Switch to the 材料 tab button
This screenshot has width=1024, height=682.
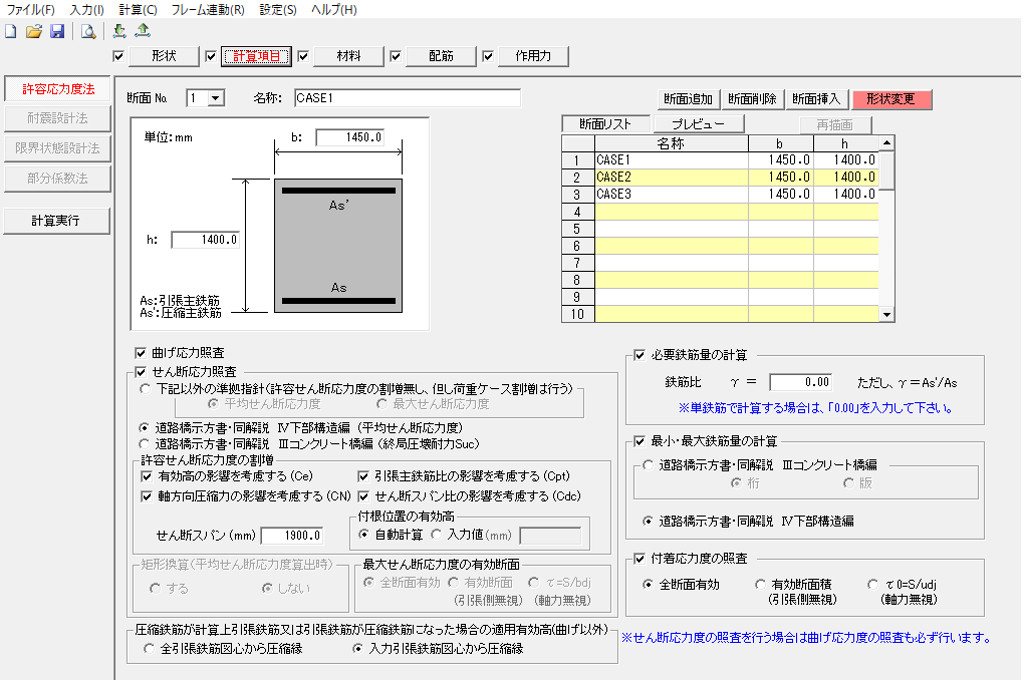[x=349, y=56]
